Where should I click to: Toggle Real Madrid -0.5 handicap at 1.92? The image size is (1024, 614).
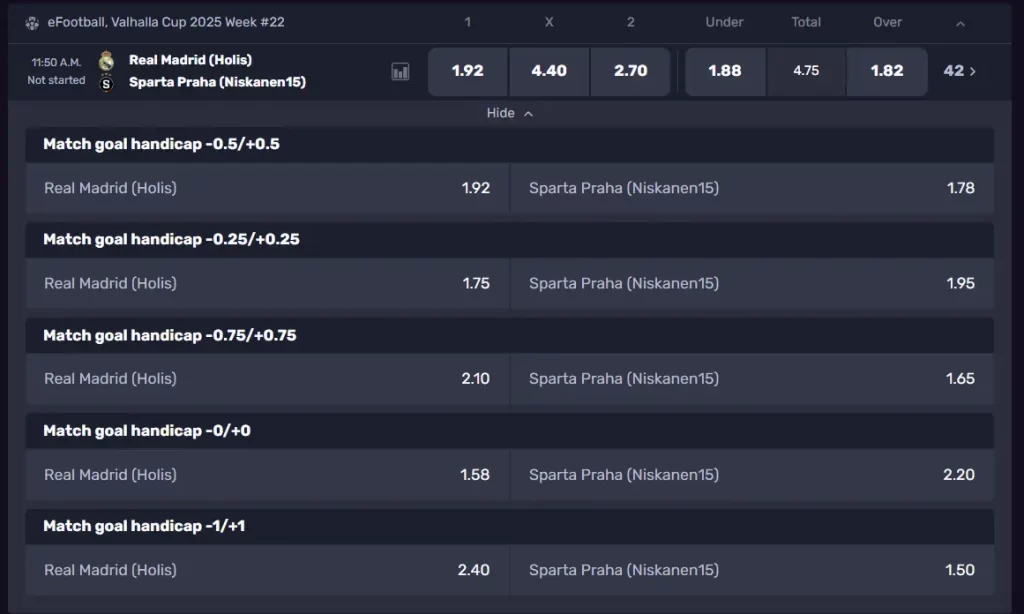[267, 187]
